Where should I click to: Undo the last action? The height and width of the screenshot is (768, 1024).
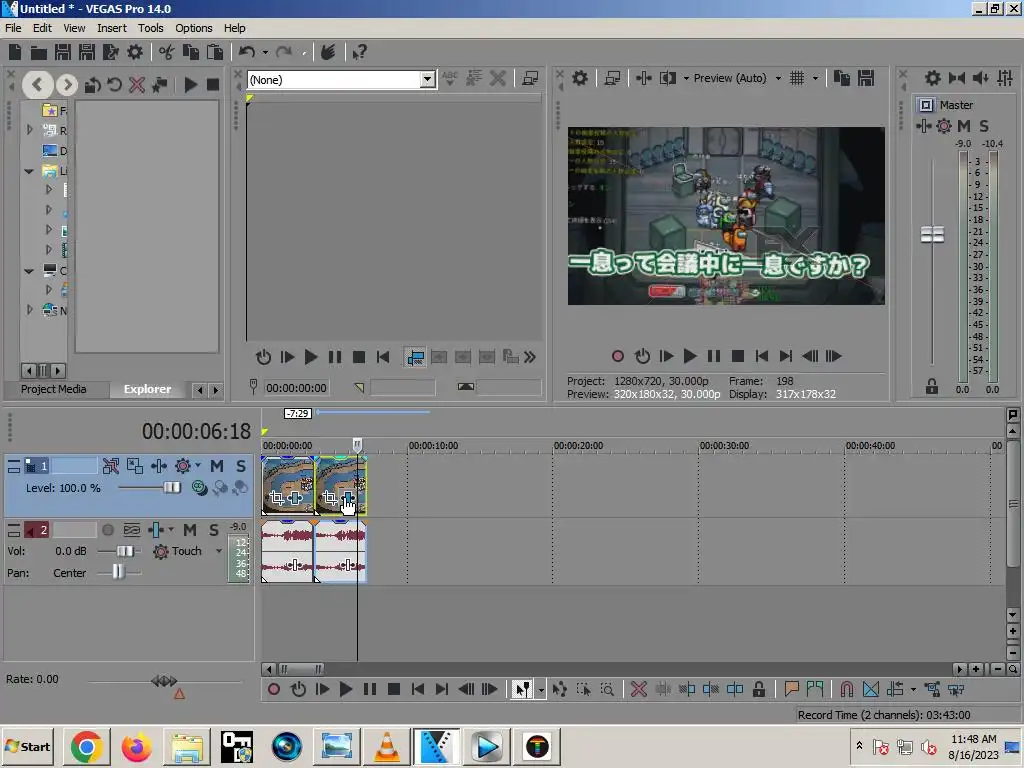(247, 52)
